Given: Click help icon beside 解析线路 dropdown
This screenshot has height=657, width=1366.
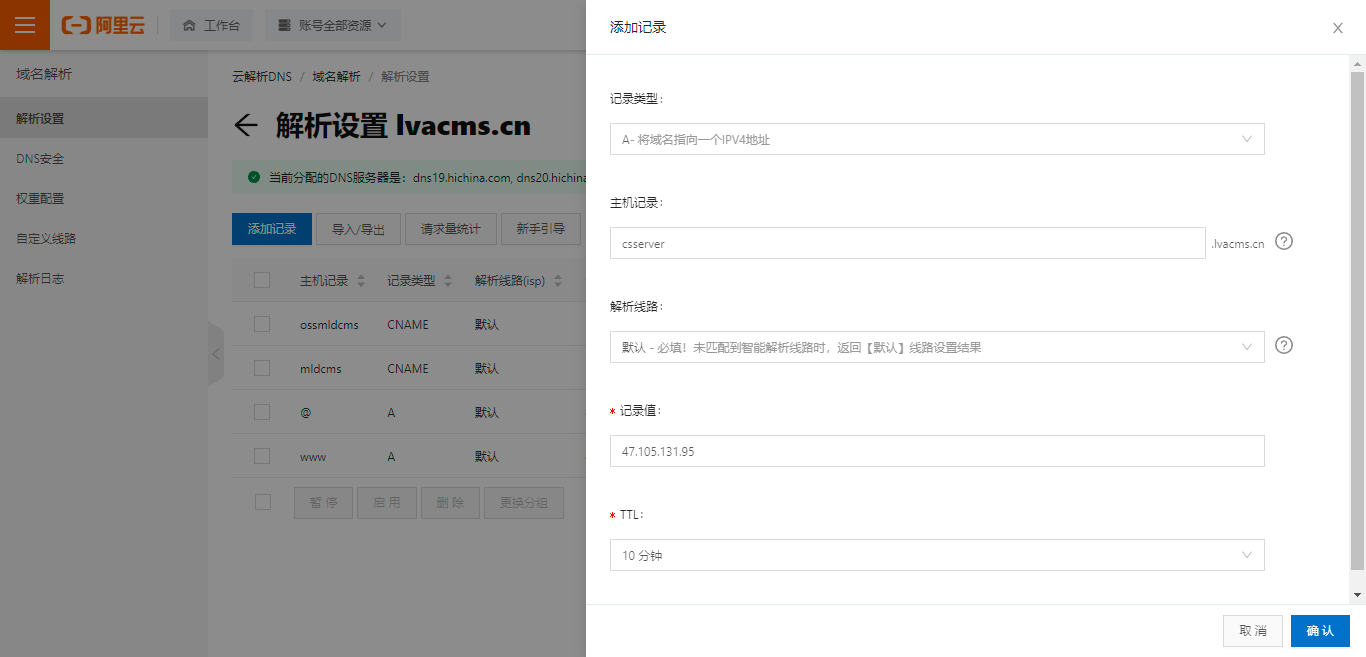Looking at the screenshot, I should point(1285,345).
